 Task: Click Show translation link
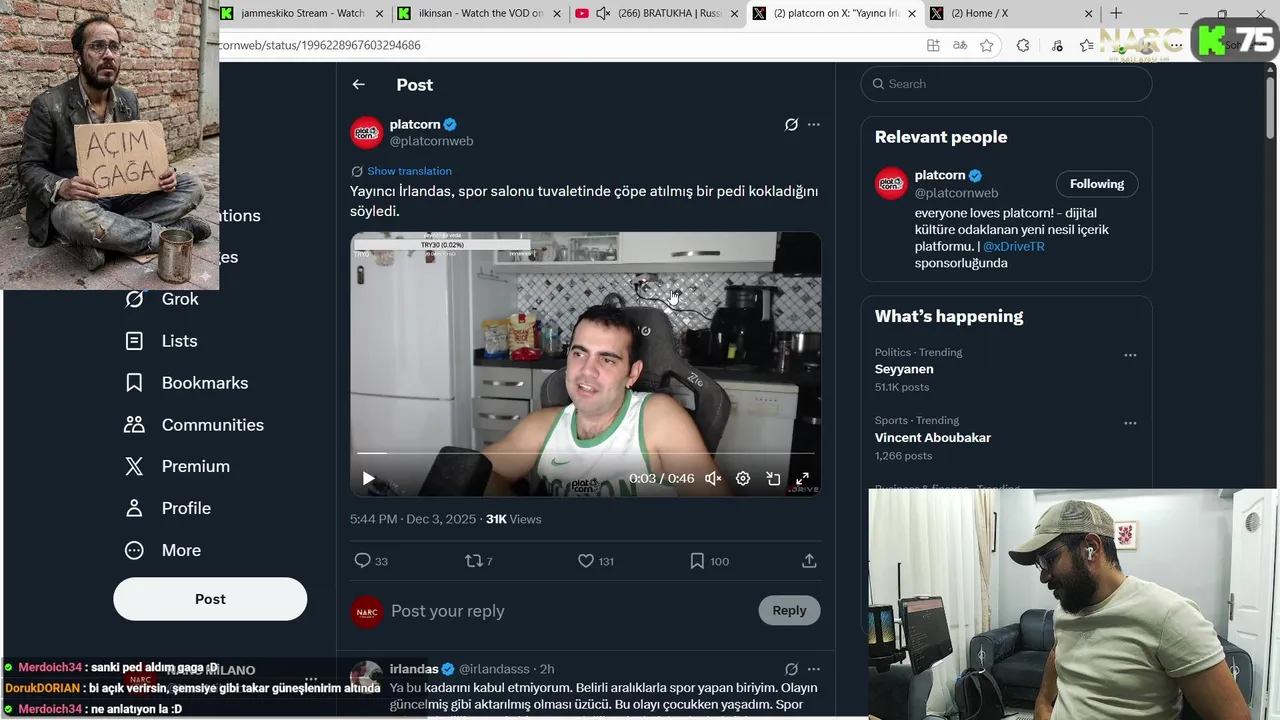pos(409,171)
